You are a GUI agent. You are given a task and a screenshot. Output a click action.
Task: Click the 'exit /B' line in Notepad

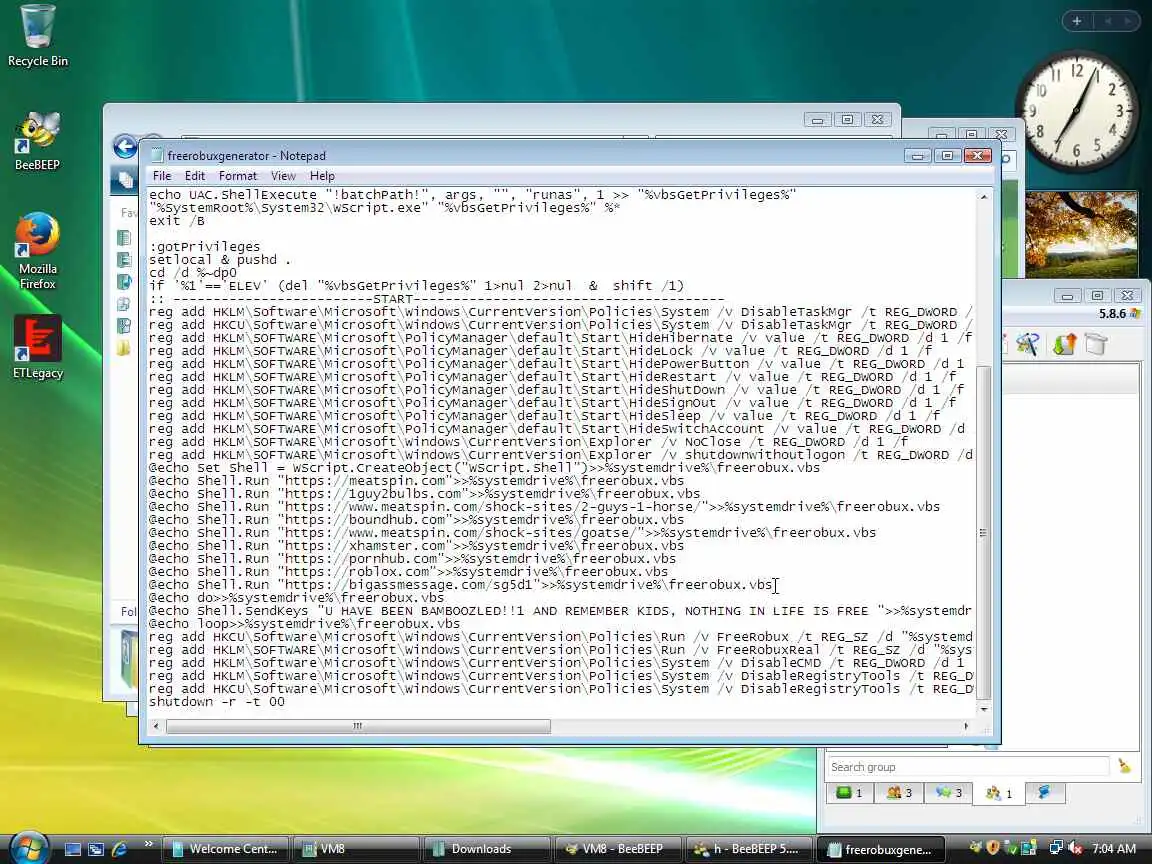click(176, 220)
